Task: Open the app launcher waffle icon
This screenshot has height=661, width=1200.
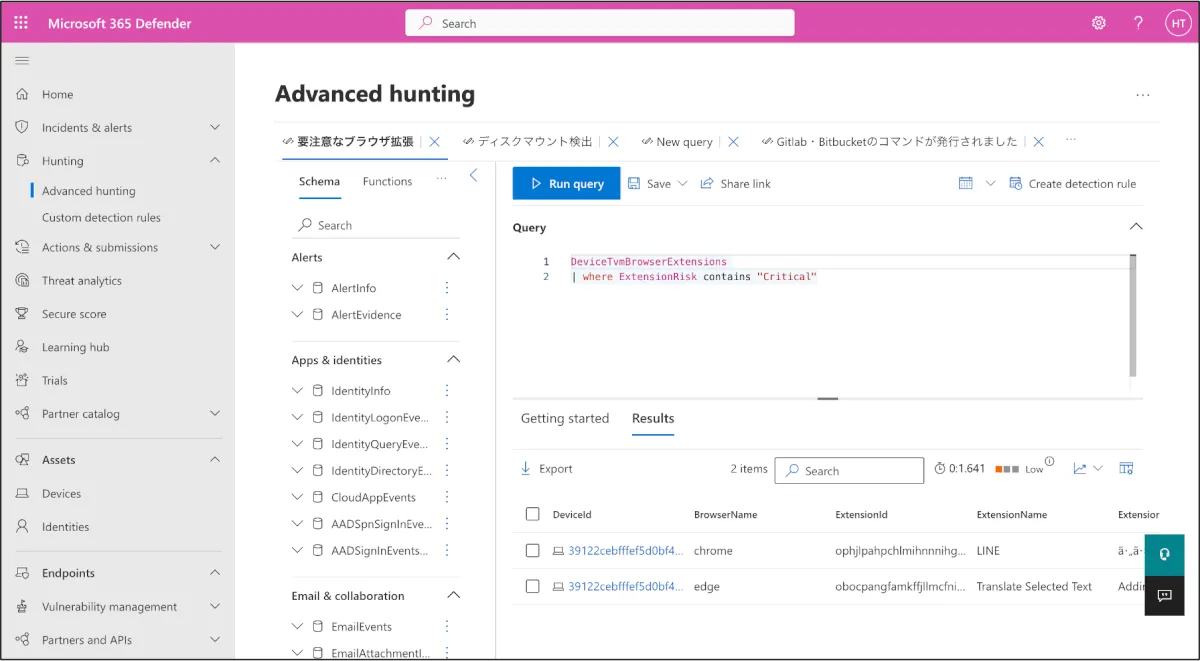Action: pos(21,23)
